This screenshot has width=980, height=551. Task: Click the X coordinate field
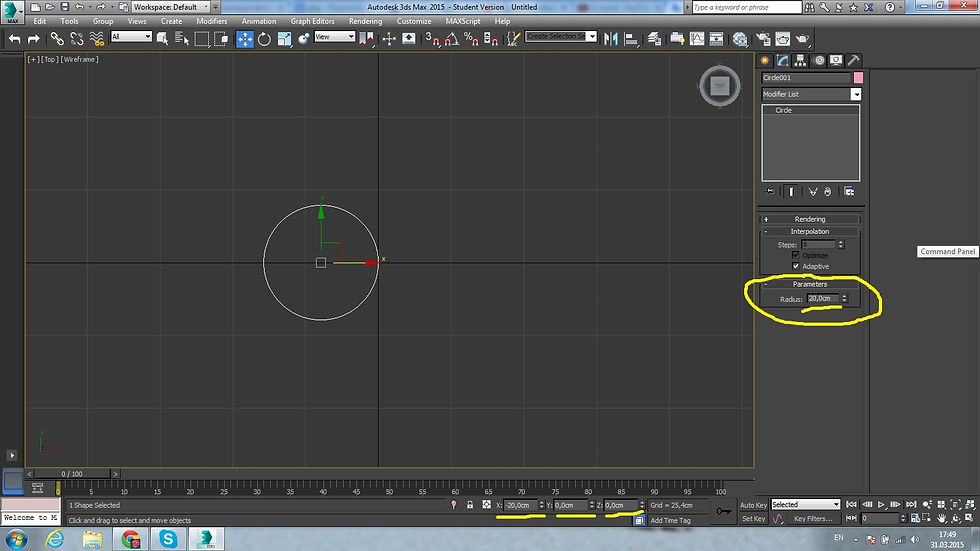520,505
